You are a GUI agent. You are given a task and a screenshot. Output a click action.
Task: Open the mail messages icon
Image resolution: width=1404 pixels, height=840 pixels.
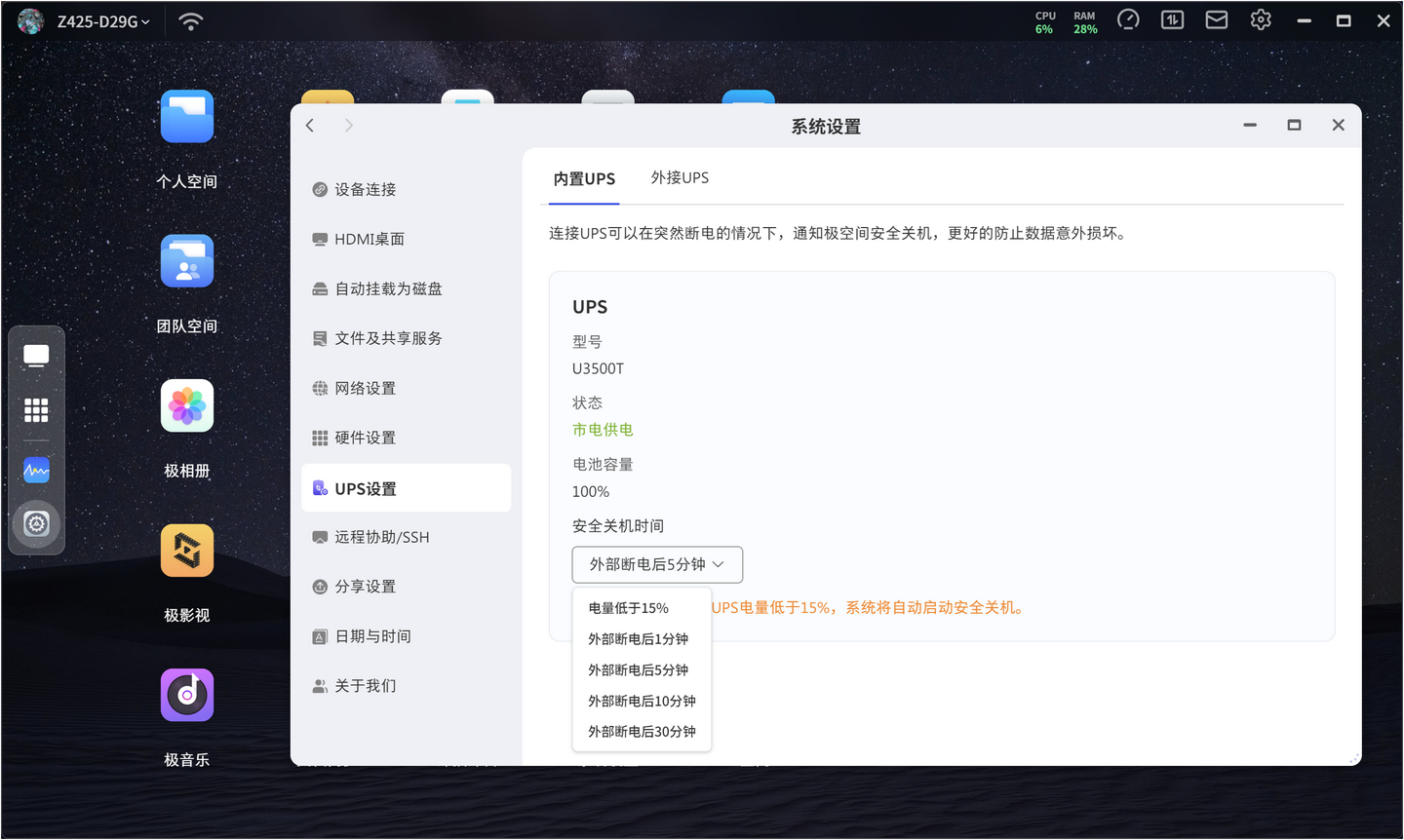[x=1217, y=19]
